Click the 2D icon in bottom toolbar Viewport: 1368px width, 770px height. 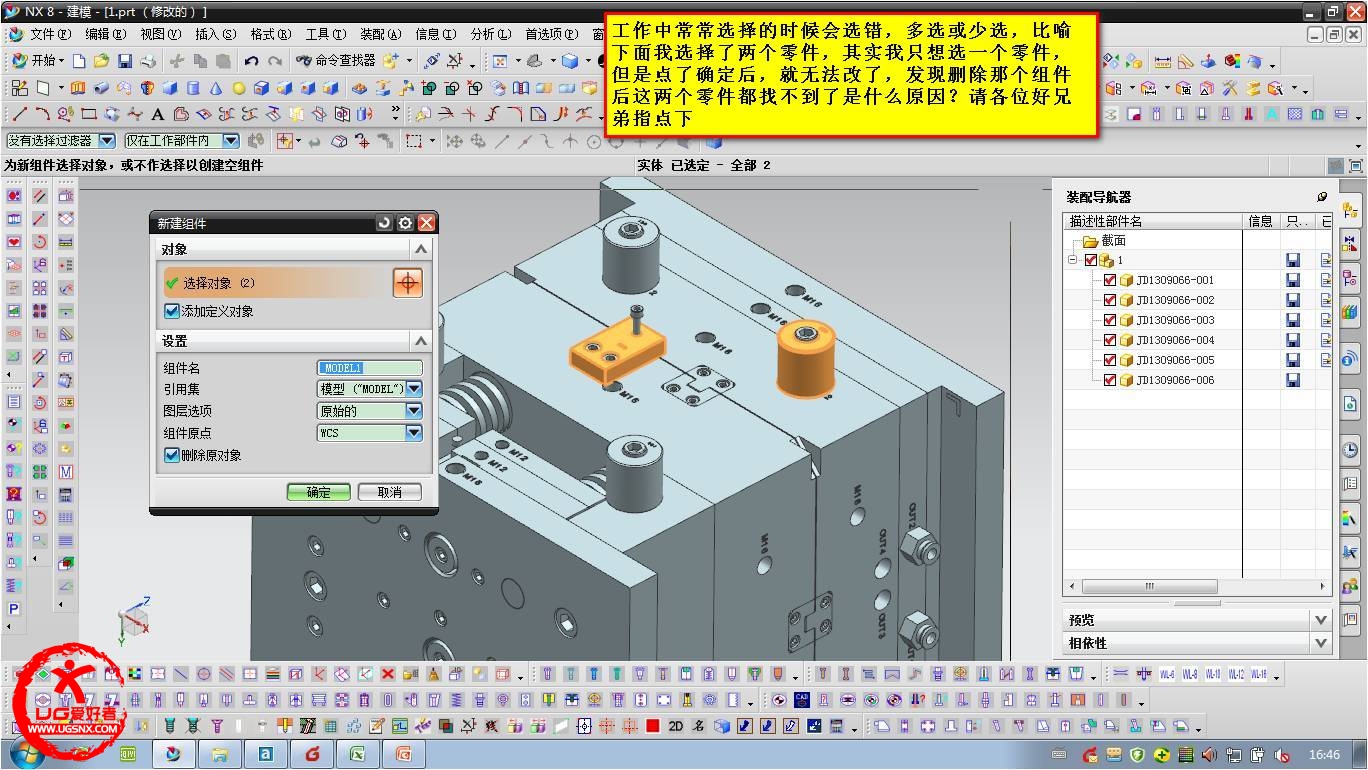click(675, 726)
